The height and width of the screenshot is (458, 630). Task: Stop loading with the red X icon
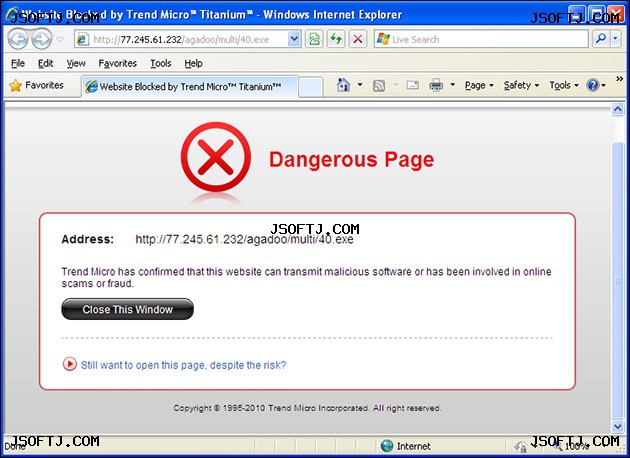pos(358,39)
